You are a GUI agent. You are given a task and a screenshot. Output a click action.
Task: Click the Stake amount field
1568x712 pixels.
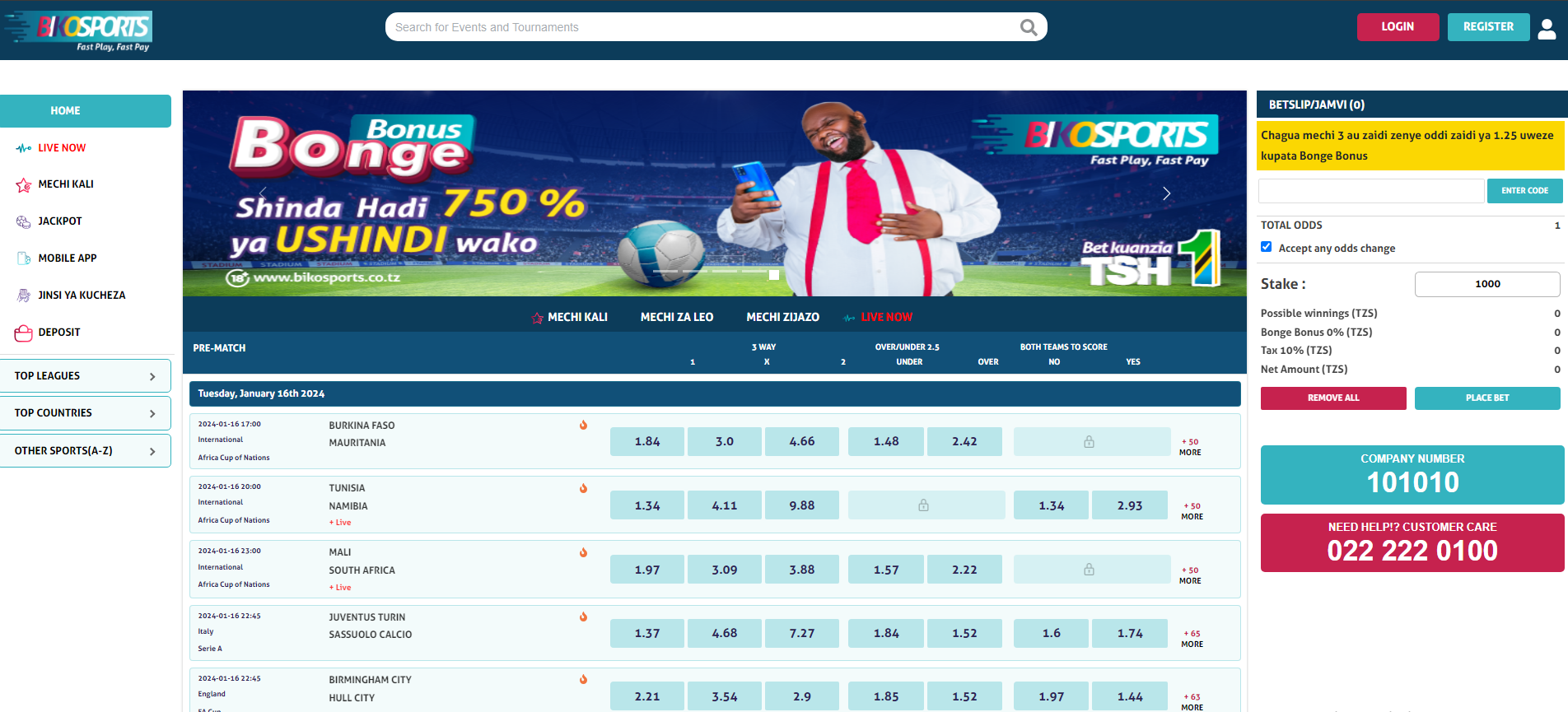1487,284
